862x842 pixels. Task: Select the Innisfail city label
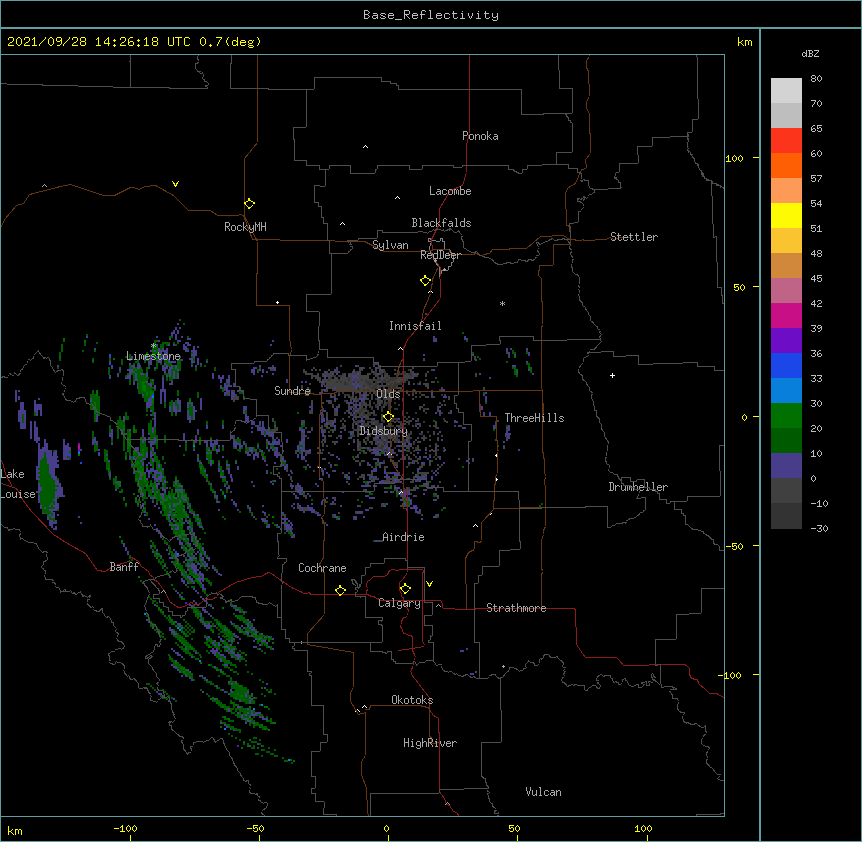click(x=415, y=326)
